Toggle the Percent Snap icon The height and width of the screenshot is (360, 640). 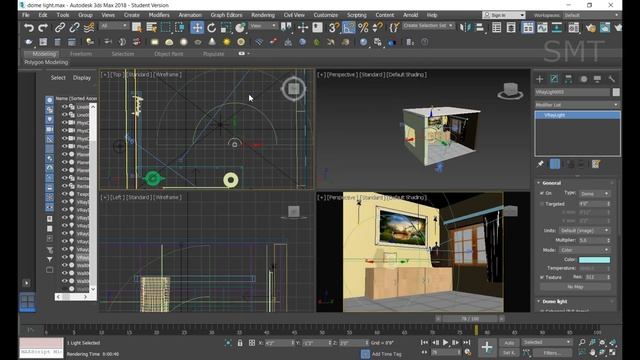pos(363,27)
